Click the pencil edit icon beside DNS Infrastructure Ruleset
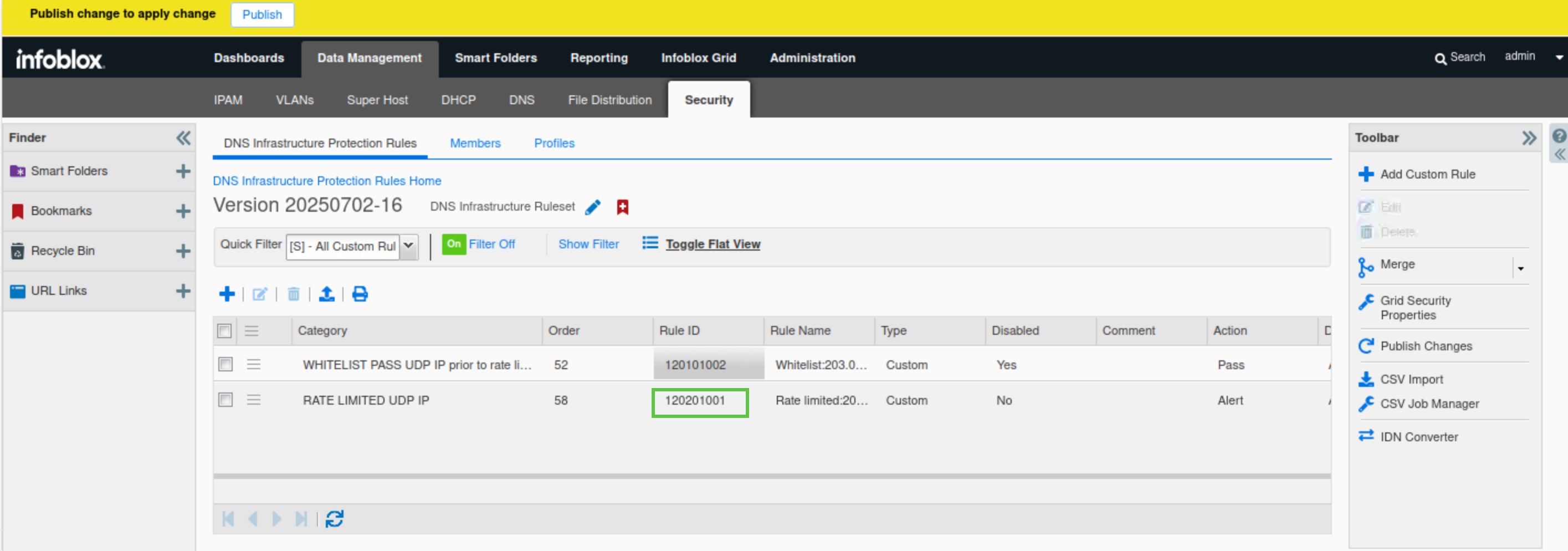Screen dimensions: 1568x551 coord(593,208)
